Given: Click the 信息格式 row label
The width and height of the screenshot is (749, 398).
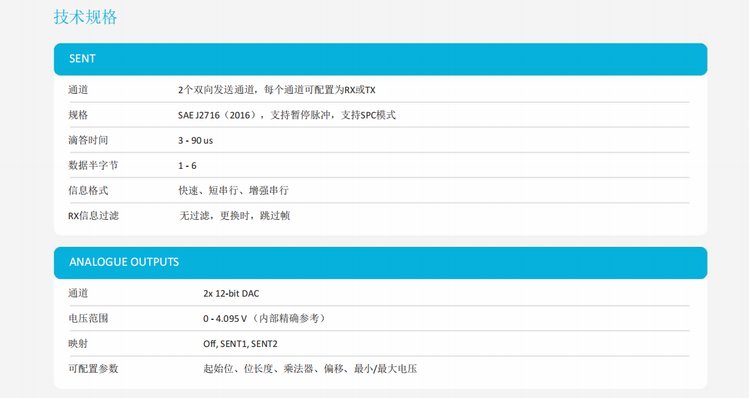Looking at the screenshot, I should pos(88,191).
